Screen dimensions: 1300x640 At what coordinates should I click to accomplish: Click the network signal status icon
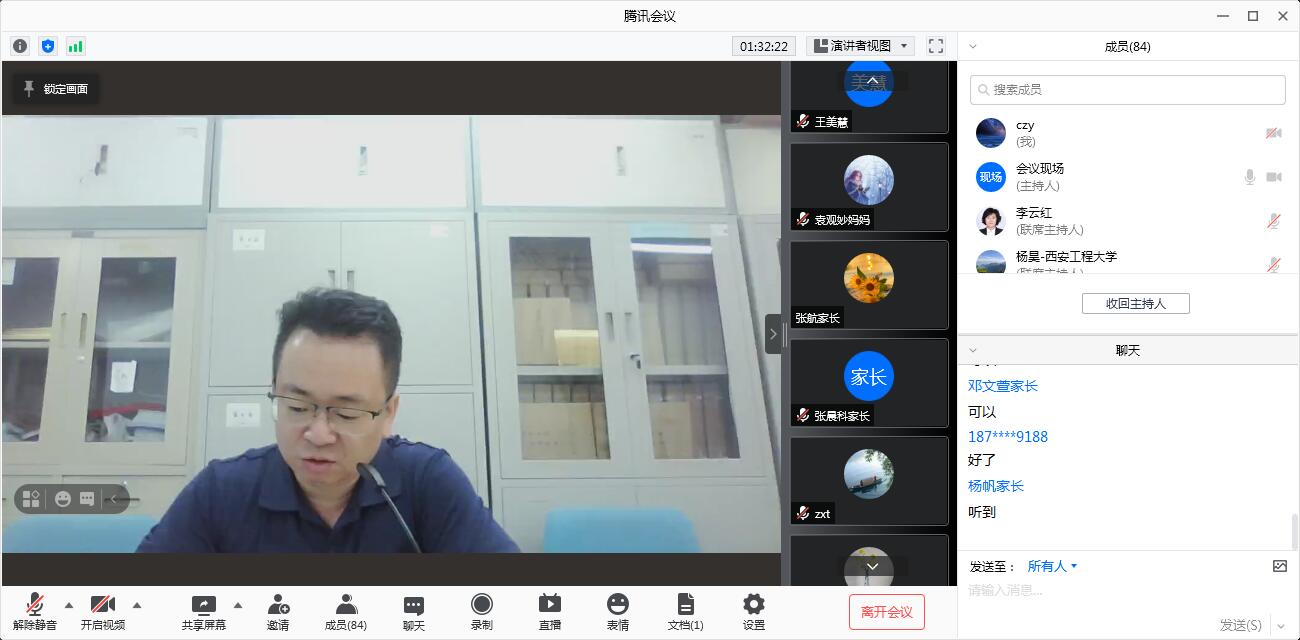pos(76,46)
